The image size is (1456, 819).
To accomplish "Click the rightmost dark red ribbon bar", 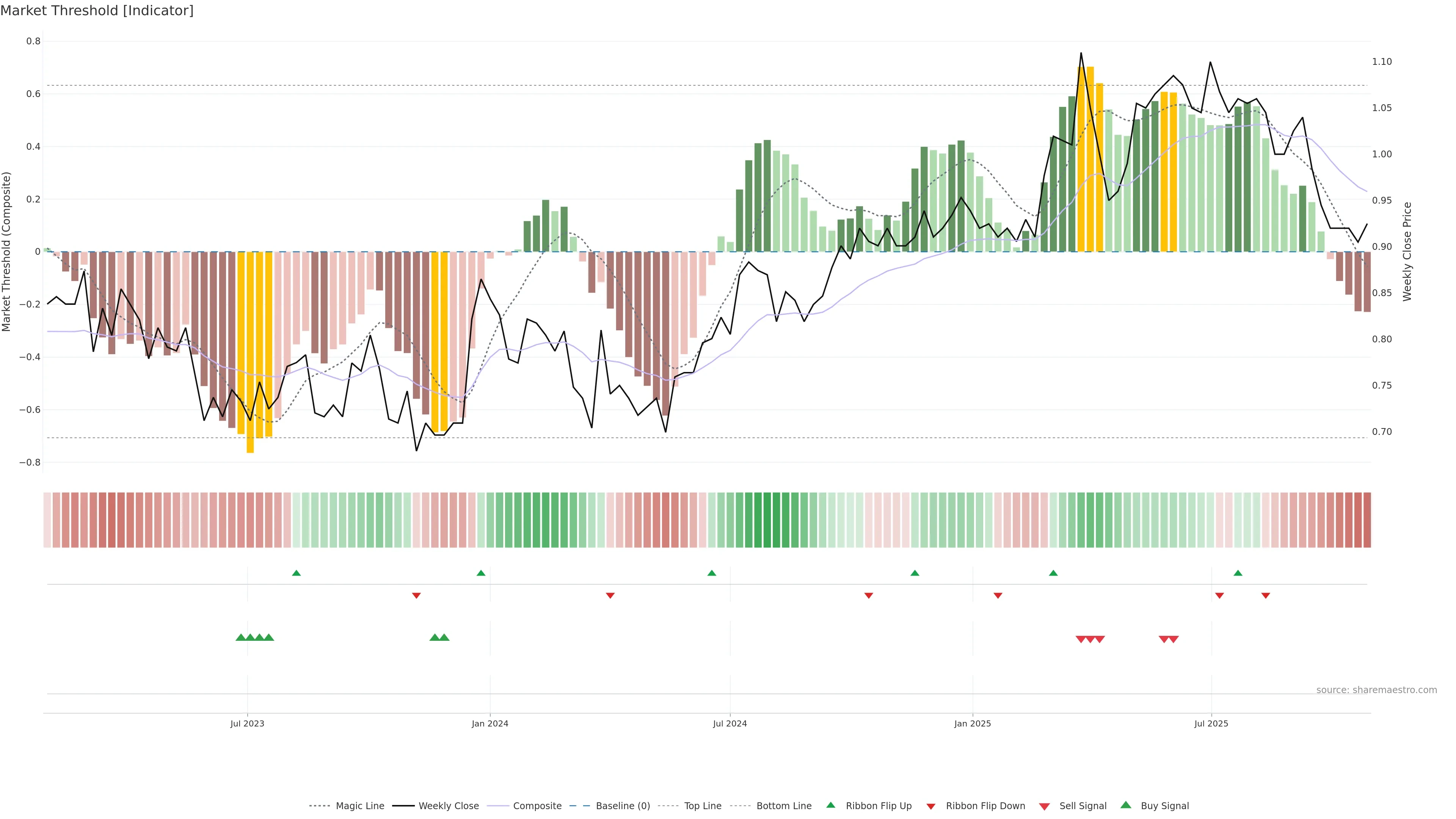I will tap(1367, 520).
